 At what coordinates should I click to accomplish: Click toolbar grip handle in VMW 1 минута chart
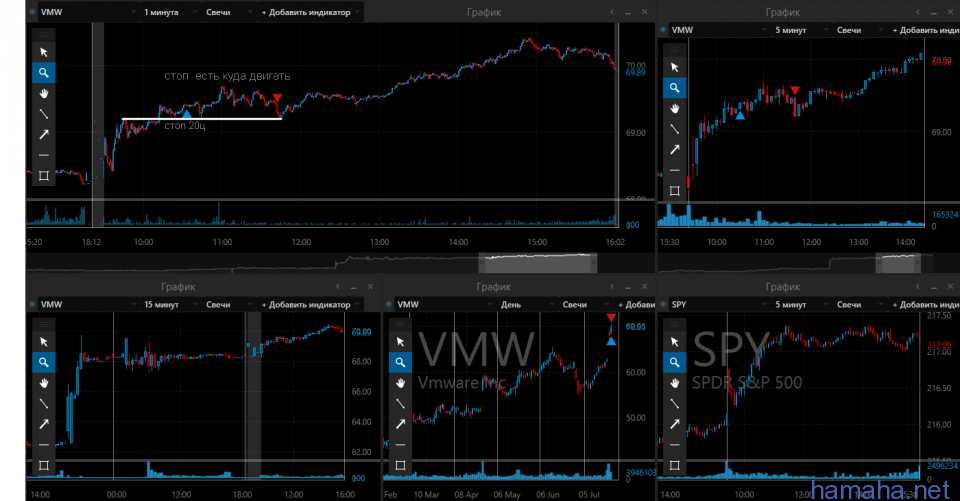coord(43,34)
